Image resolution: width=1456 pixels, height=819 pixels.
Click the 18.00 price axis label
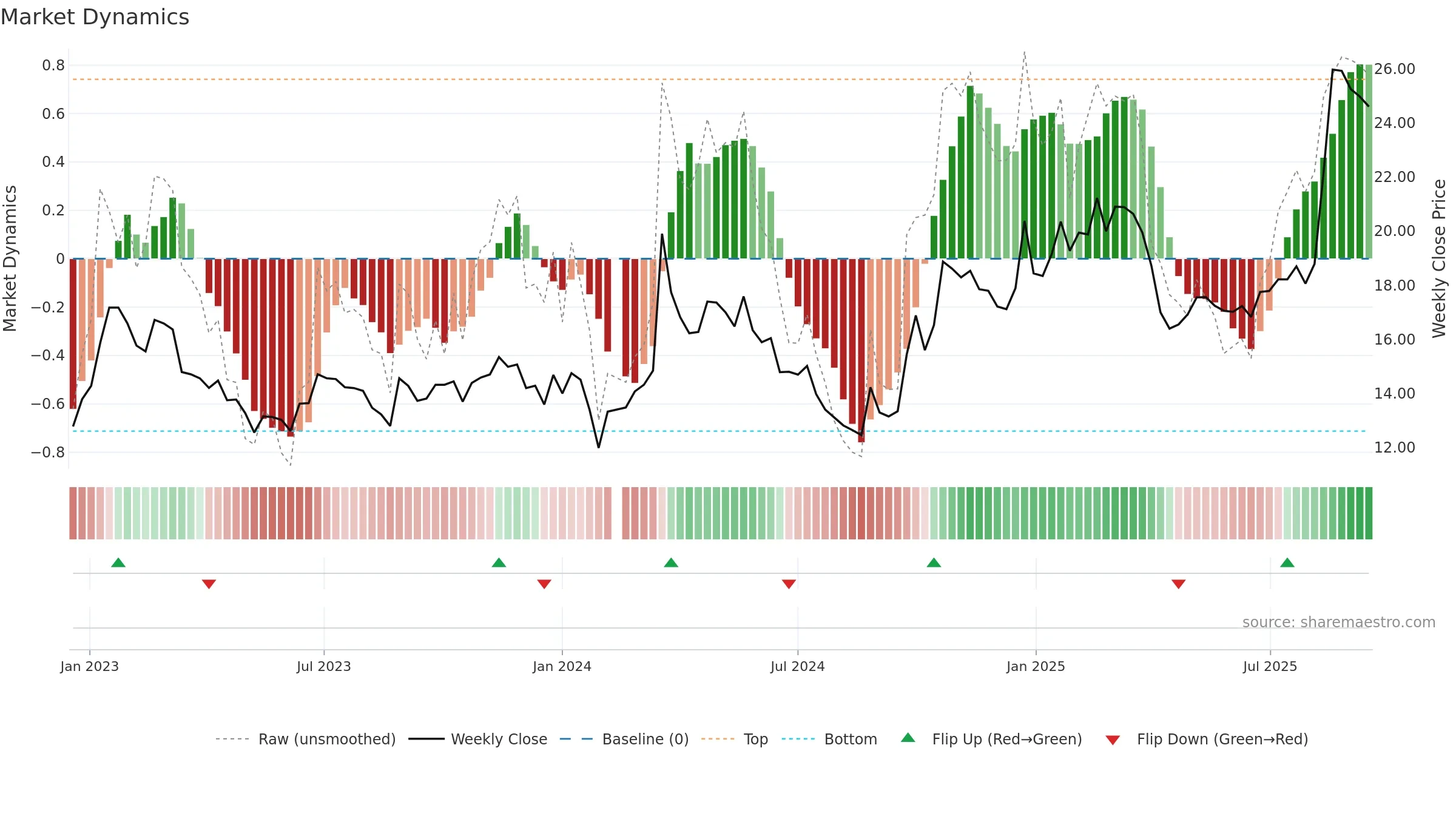click(1395, 285)
